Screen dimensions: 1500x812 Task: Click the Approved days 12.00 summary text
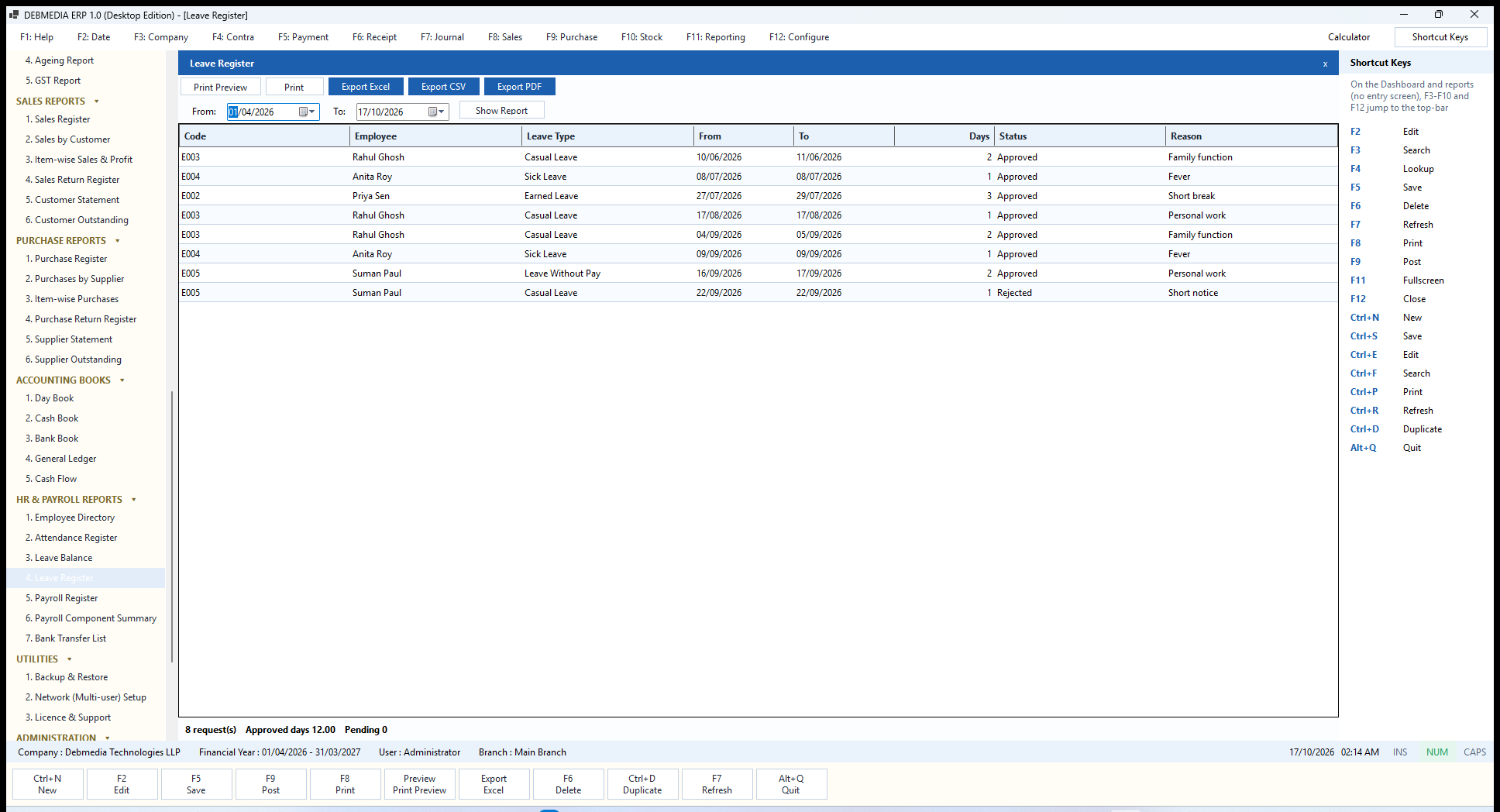point(291,730)
